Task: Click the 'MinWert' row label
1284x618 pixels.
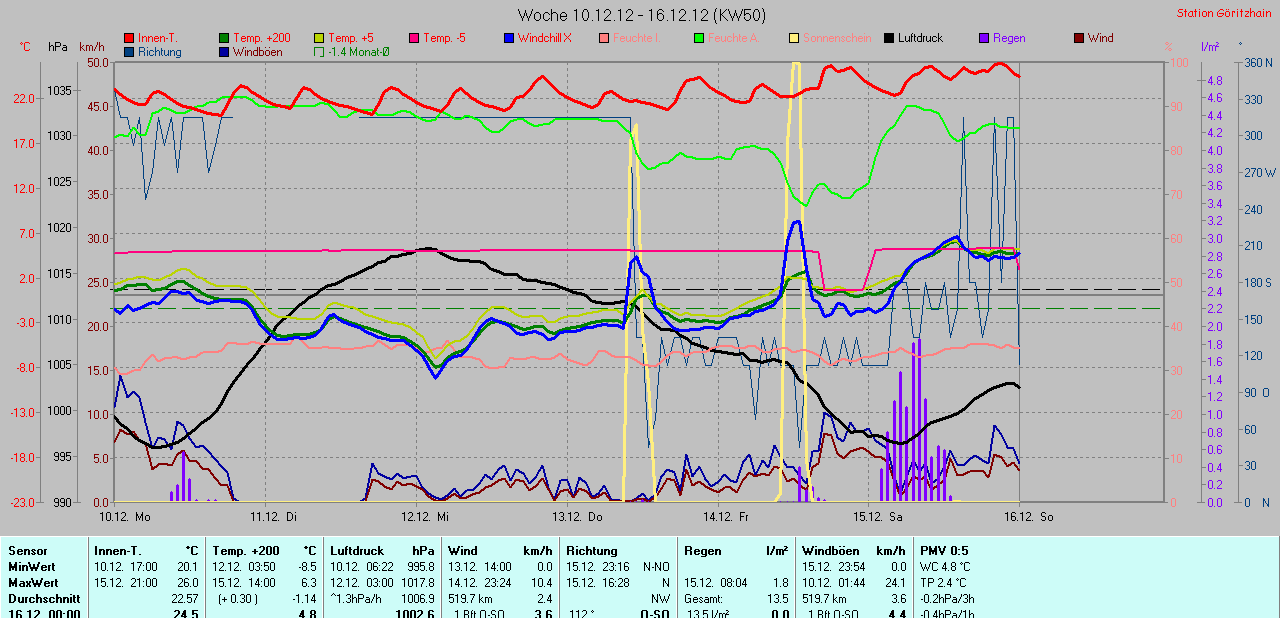Action: 31,566
